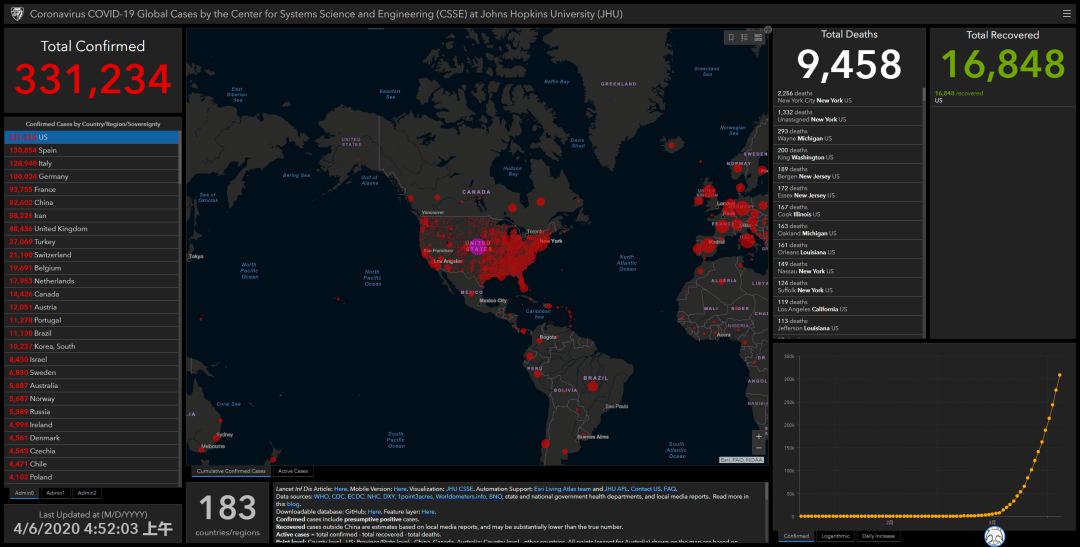Switch to Cumulative Confirmed Cases tab
Image resolution: width=1080 pixels, height=547 pixels.
[x=231, y=471]
